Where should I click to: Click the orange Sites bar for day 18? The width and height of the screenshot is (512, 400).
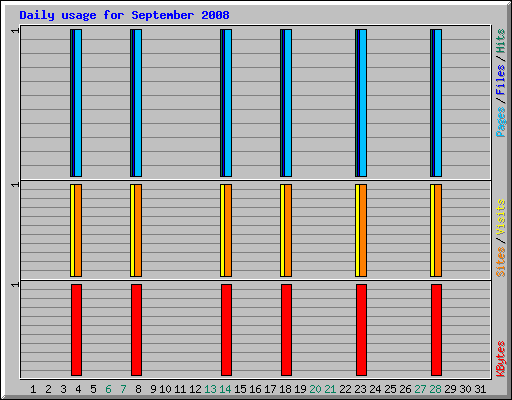(288, 230)
